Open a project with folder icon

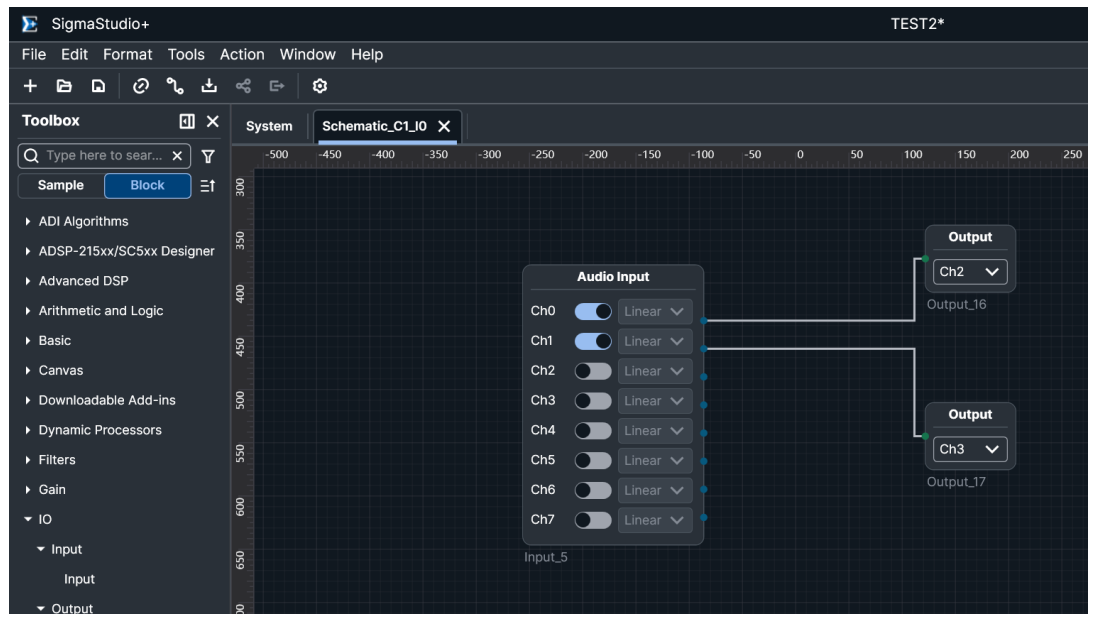point(64,86)
